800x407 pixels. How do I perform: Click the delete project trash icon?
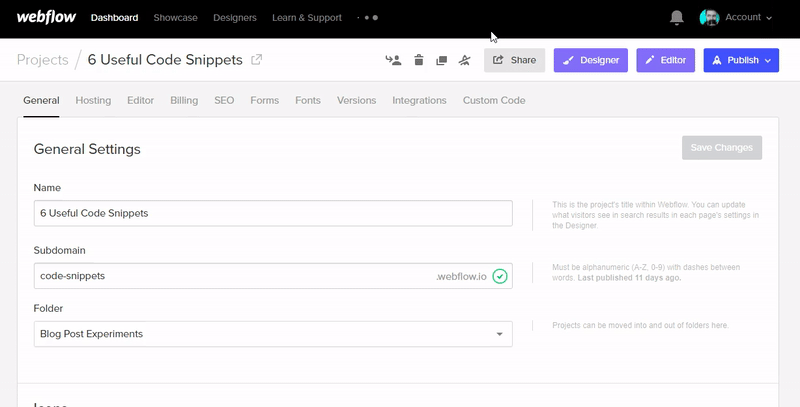point(418,60)
